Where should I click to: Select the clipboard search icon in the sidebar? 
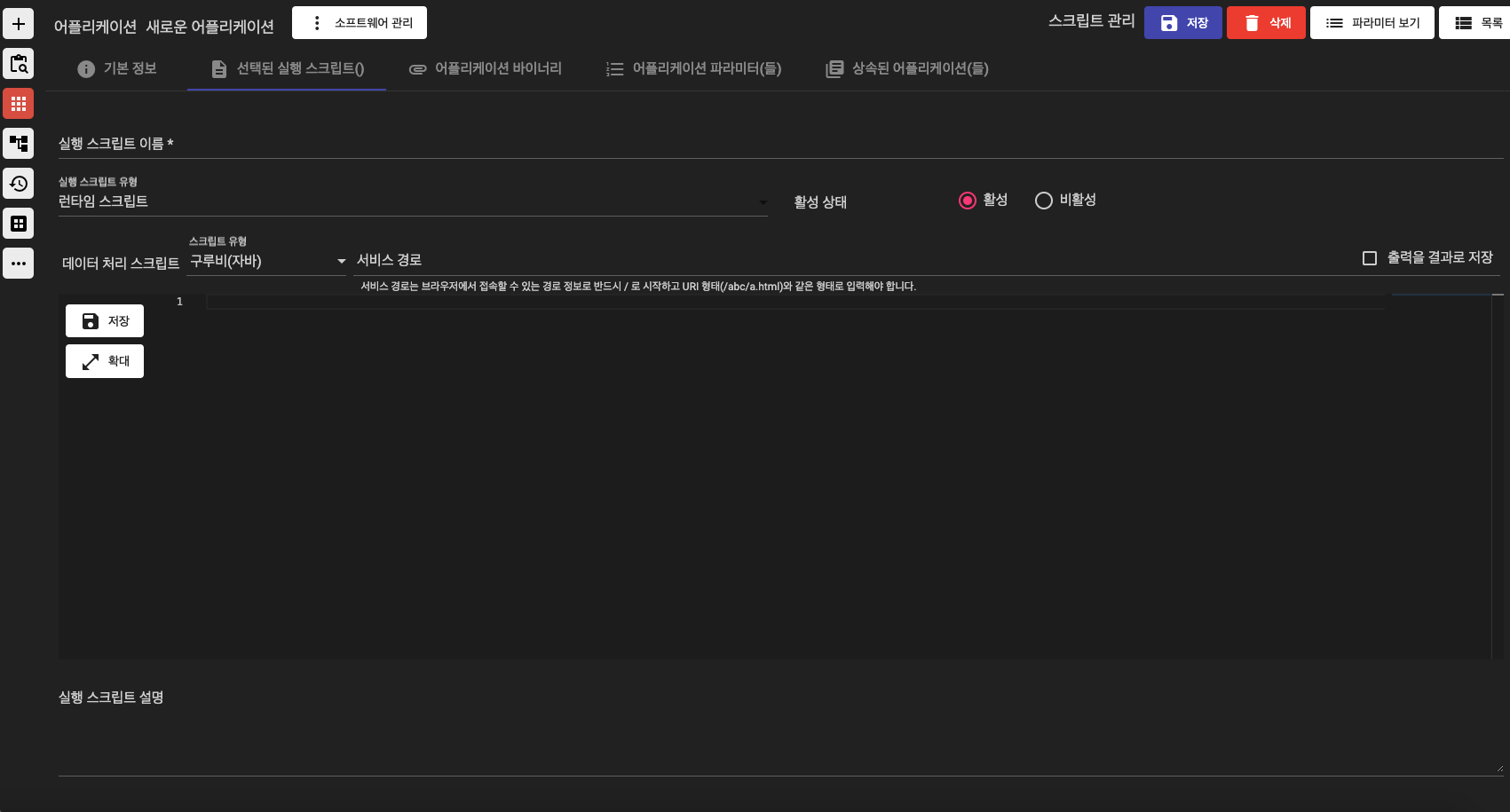click(x=18, y=63)
